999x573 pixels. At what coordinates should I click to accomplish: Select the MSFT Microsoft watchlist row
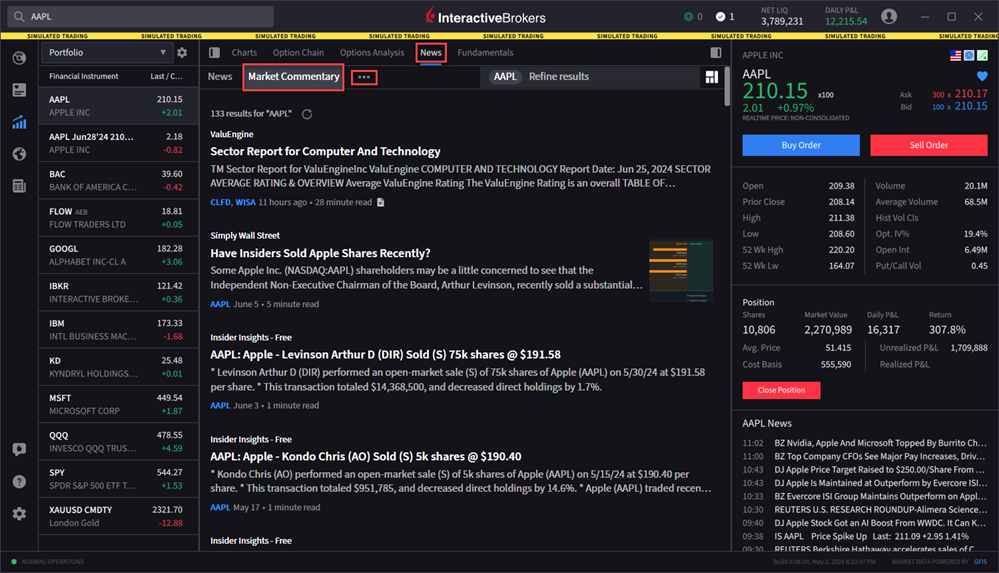click(x=119, y=404)
